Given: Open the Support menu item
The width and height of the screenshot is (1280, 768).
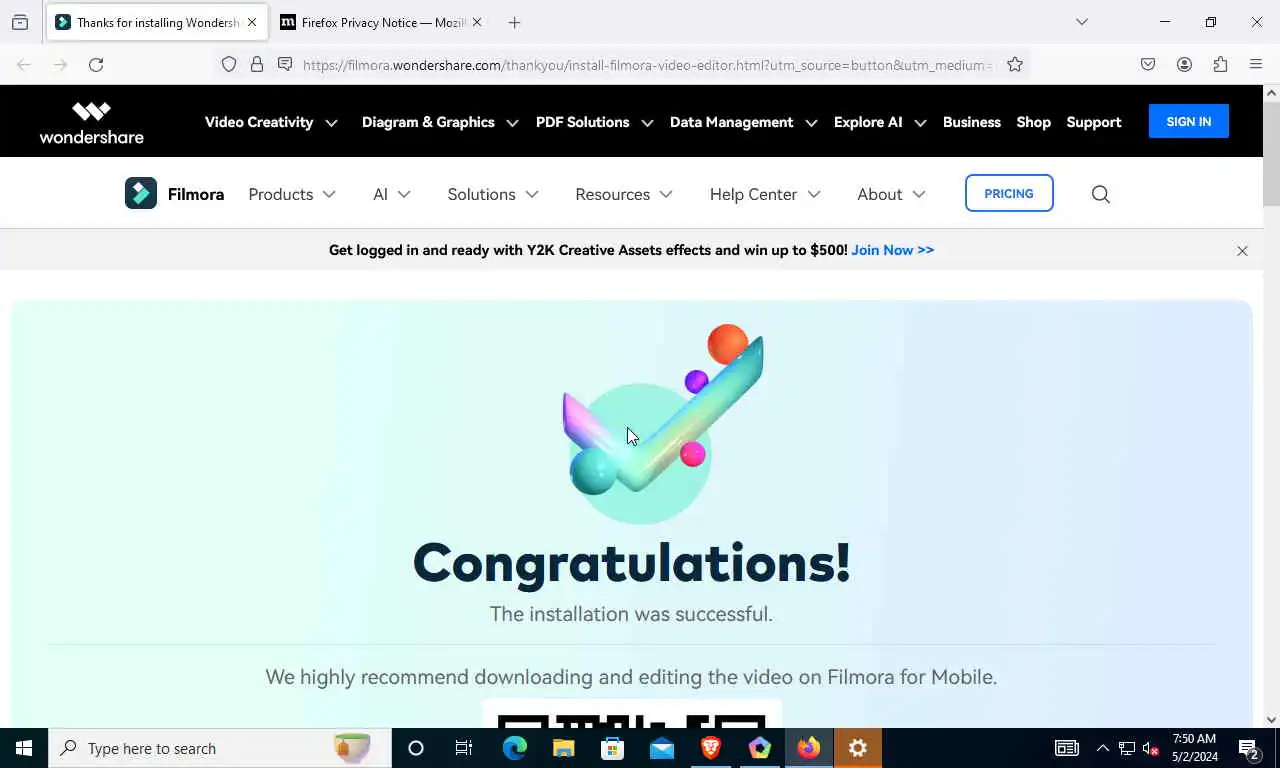Looking at the screenshot, I should 1094,122.
